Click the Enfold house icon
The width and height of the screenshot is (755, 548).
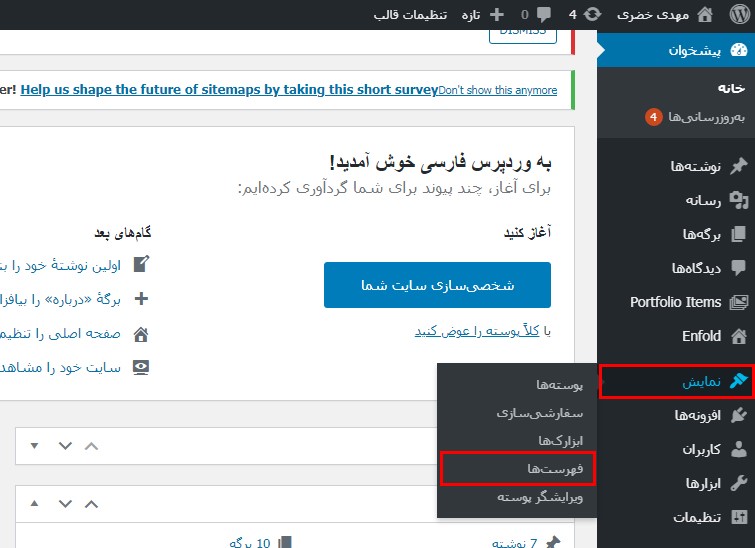point(739,336)
